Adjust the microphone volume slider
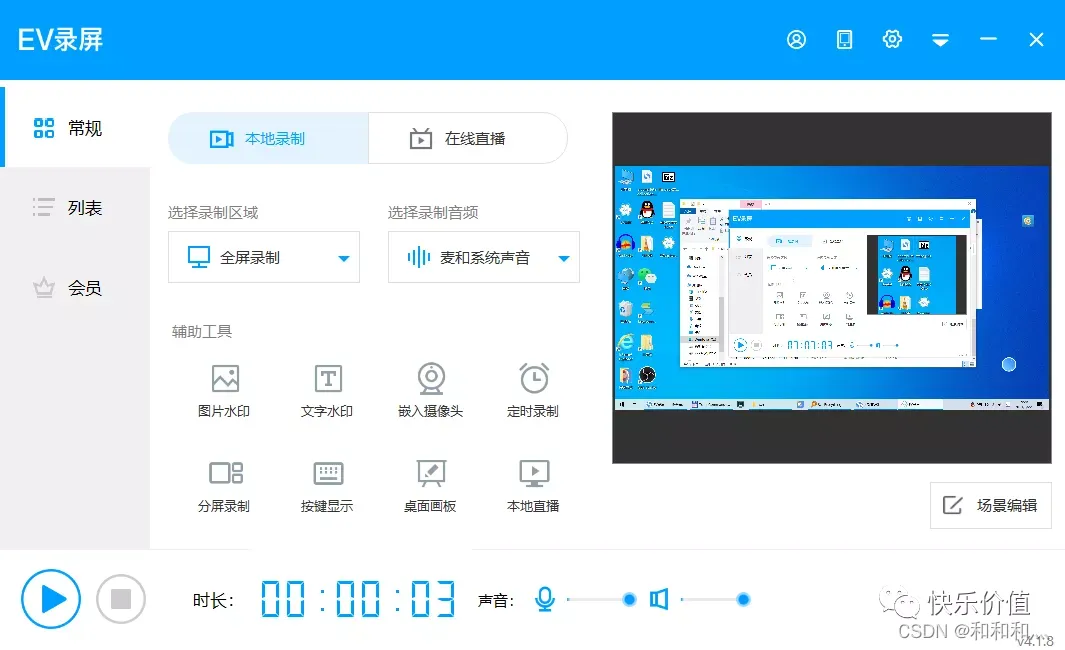1065x650 pixels. tap(601, 599)
